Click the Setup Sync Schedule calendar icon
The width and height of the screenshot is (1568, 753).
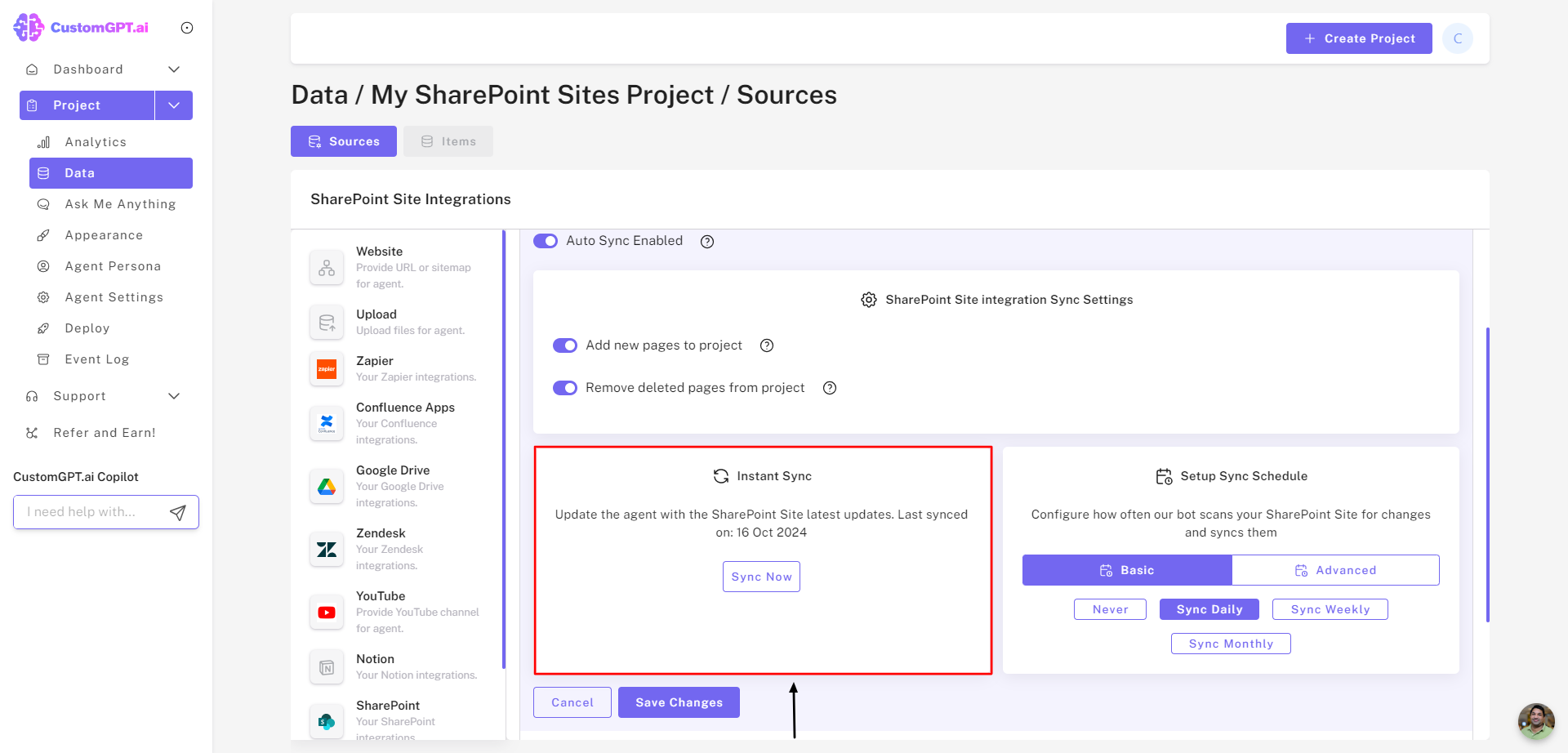pyautogui.click(x=1165, y=476)
